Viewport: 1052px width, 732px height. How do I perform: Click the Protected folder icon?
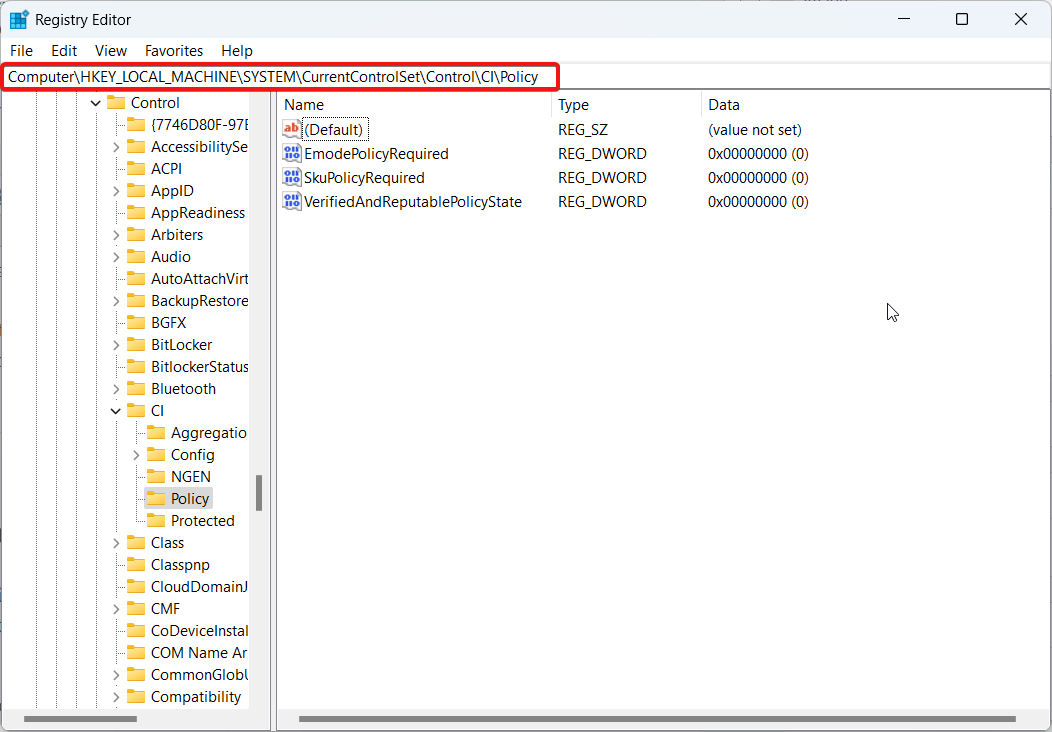click(156, 521)
